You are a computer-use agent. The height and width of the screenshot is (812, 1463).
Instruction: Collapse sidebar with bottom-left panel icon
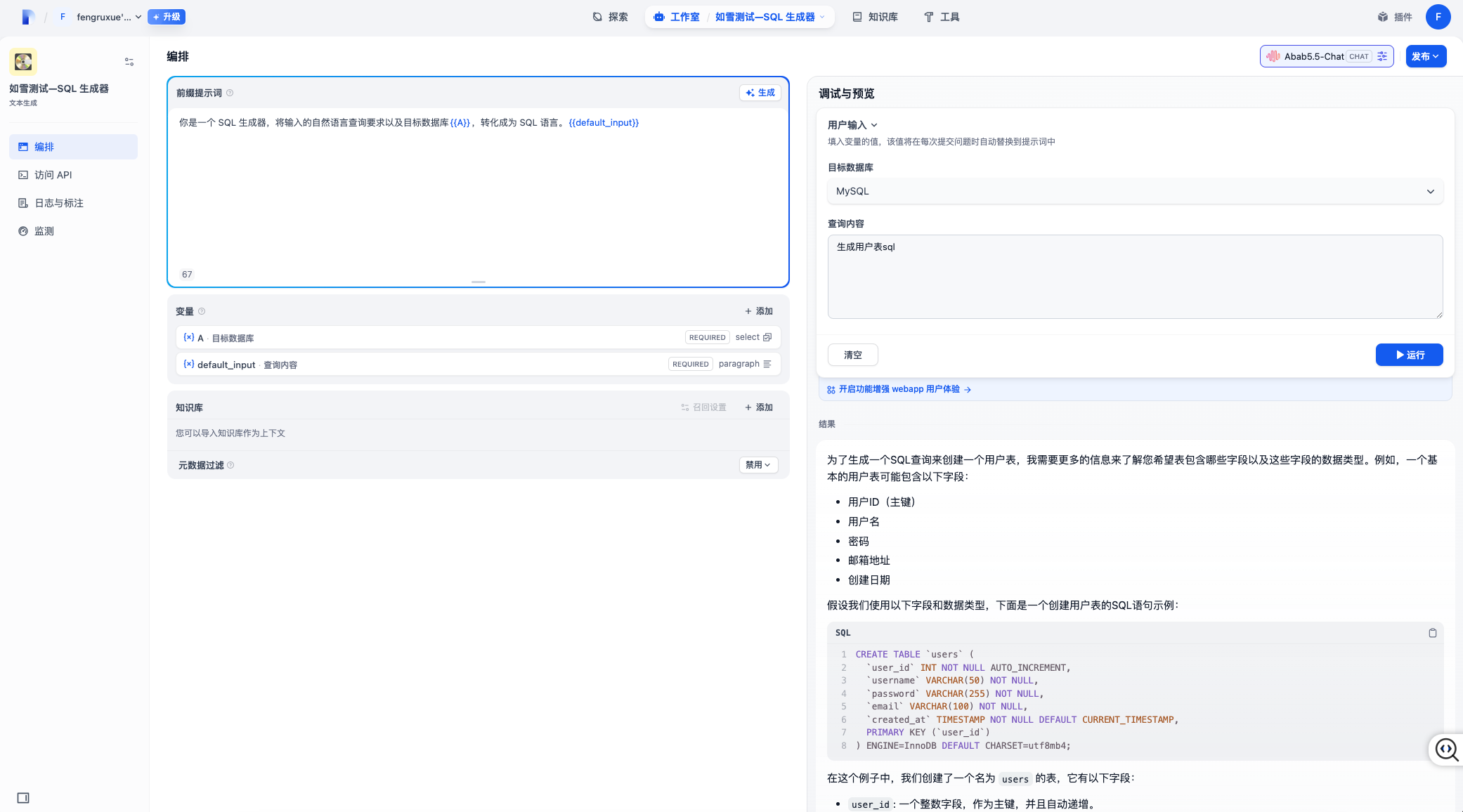(23, 798)
